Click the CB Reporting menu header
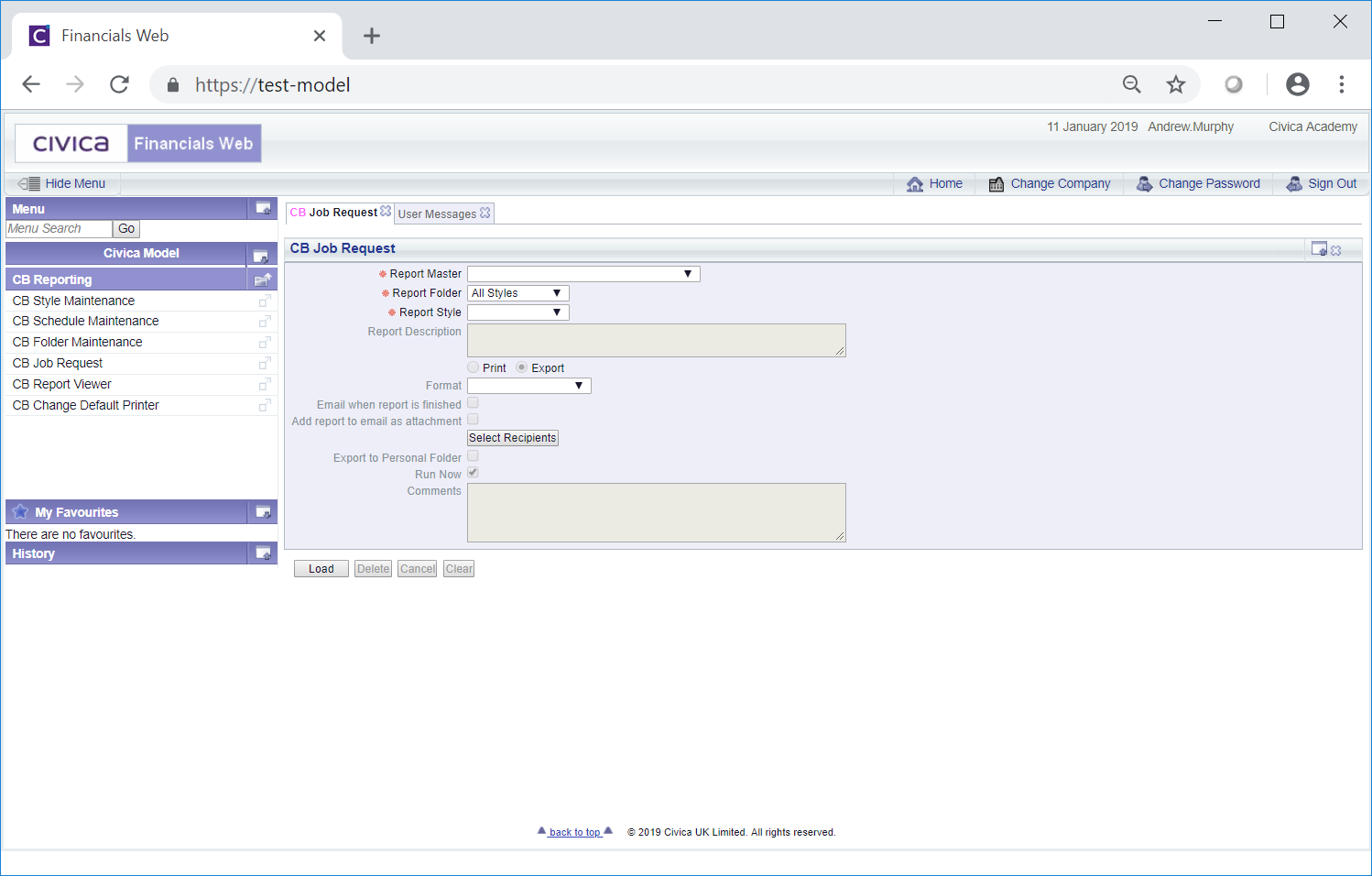1372x876 pixels. coord(125,279)
